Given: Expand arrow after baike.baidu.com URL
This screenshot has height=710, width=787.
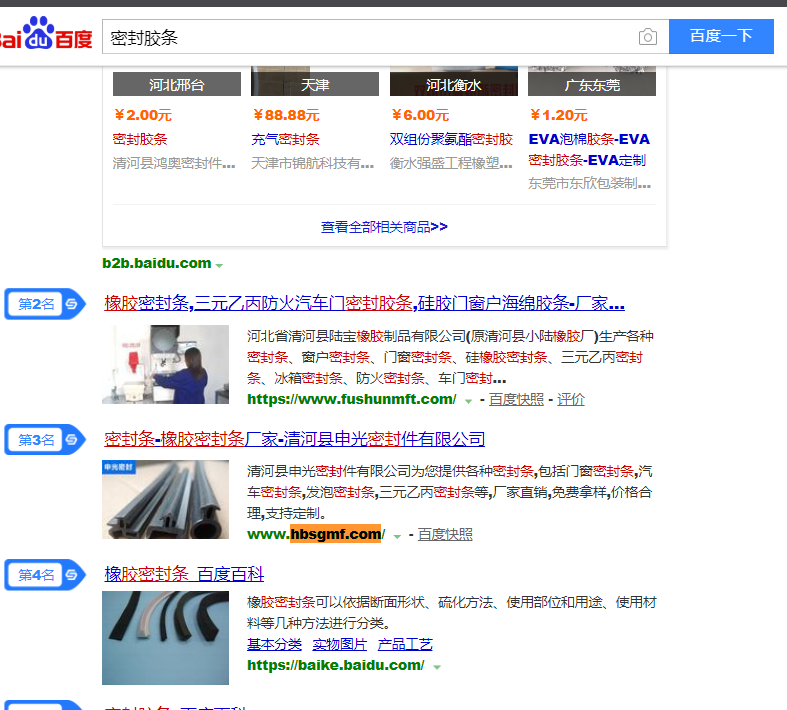Looking at the screenshot, I should 437,667.
